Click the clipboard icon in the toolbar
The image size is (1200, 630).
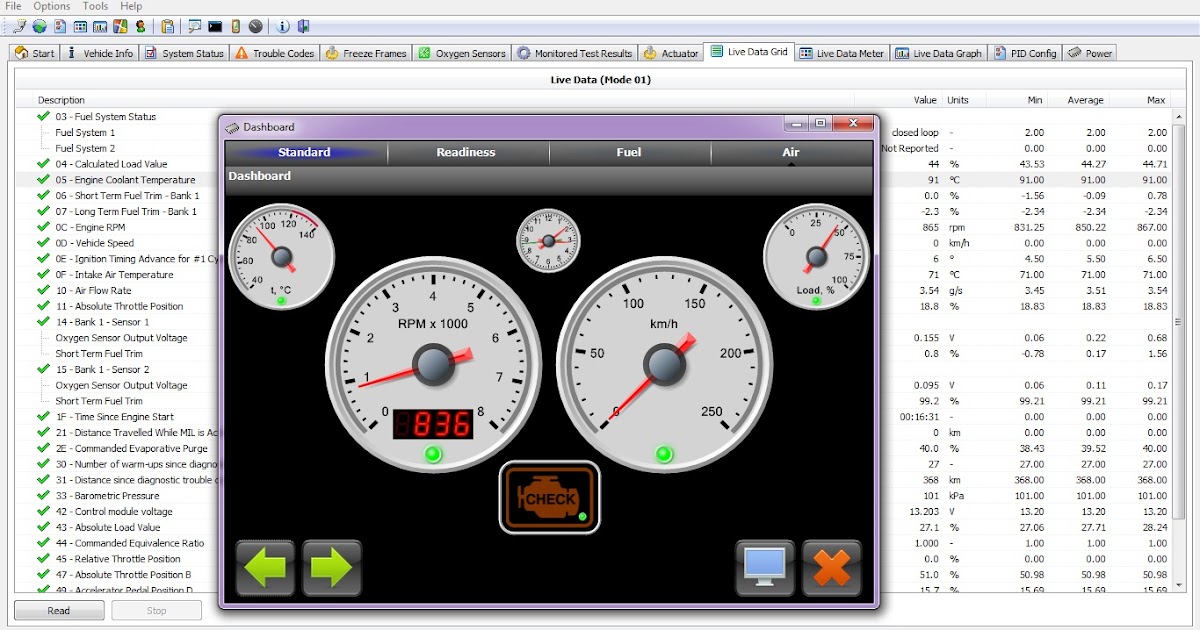tap(168, 26)
